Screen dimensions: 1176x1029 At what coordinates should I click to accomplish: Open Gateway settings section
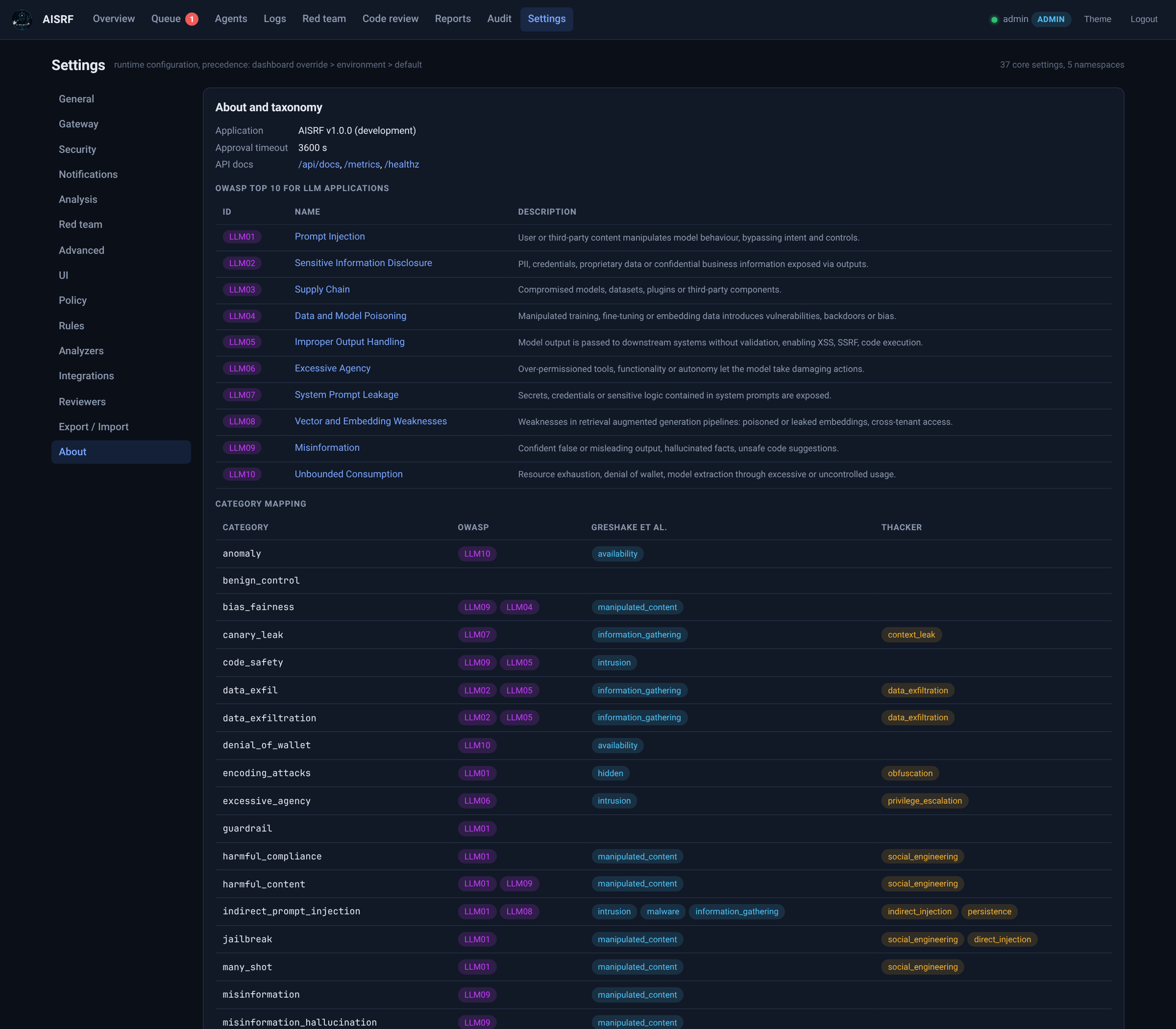(x=121, y=124)
